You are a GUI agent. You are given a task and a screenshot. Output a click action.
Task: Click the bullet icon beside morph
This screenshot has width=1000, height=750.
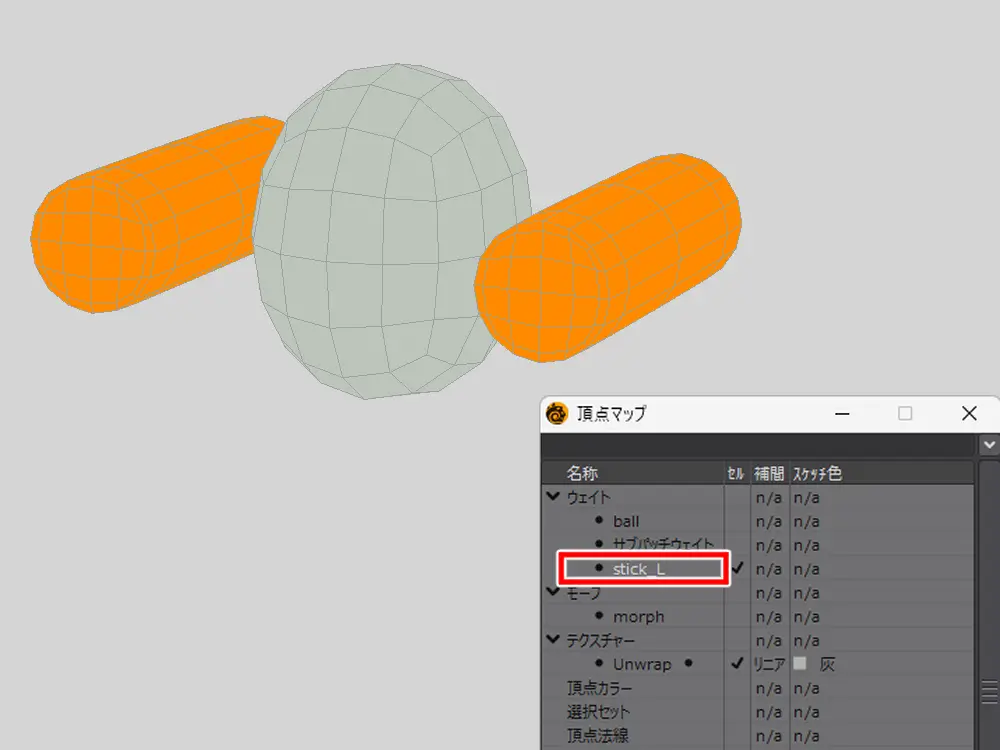click(599, 616)
